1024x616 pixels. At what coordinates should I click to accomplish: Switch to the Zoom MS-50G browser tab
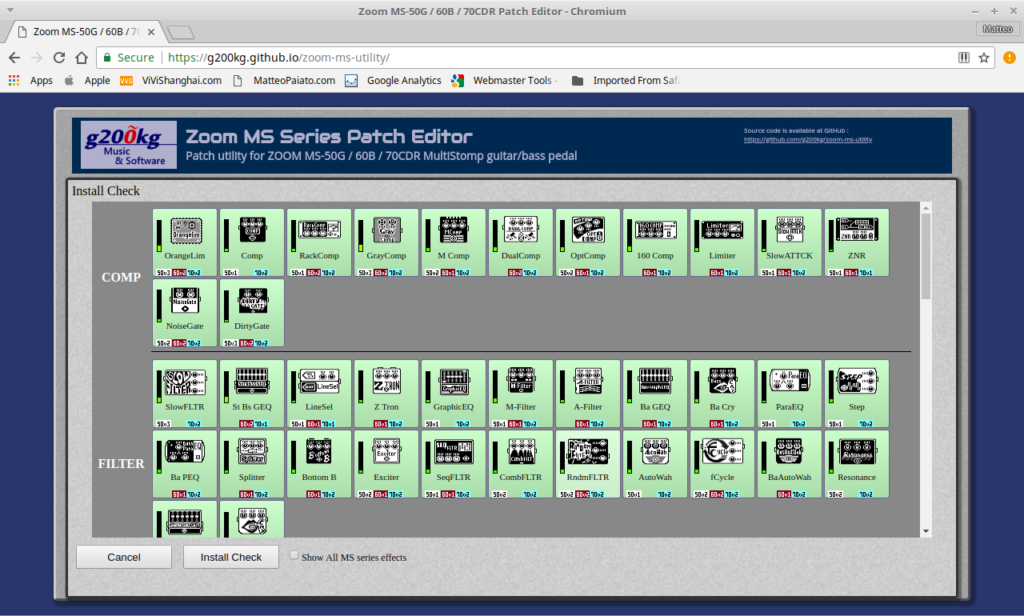tap(86, 31)
